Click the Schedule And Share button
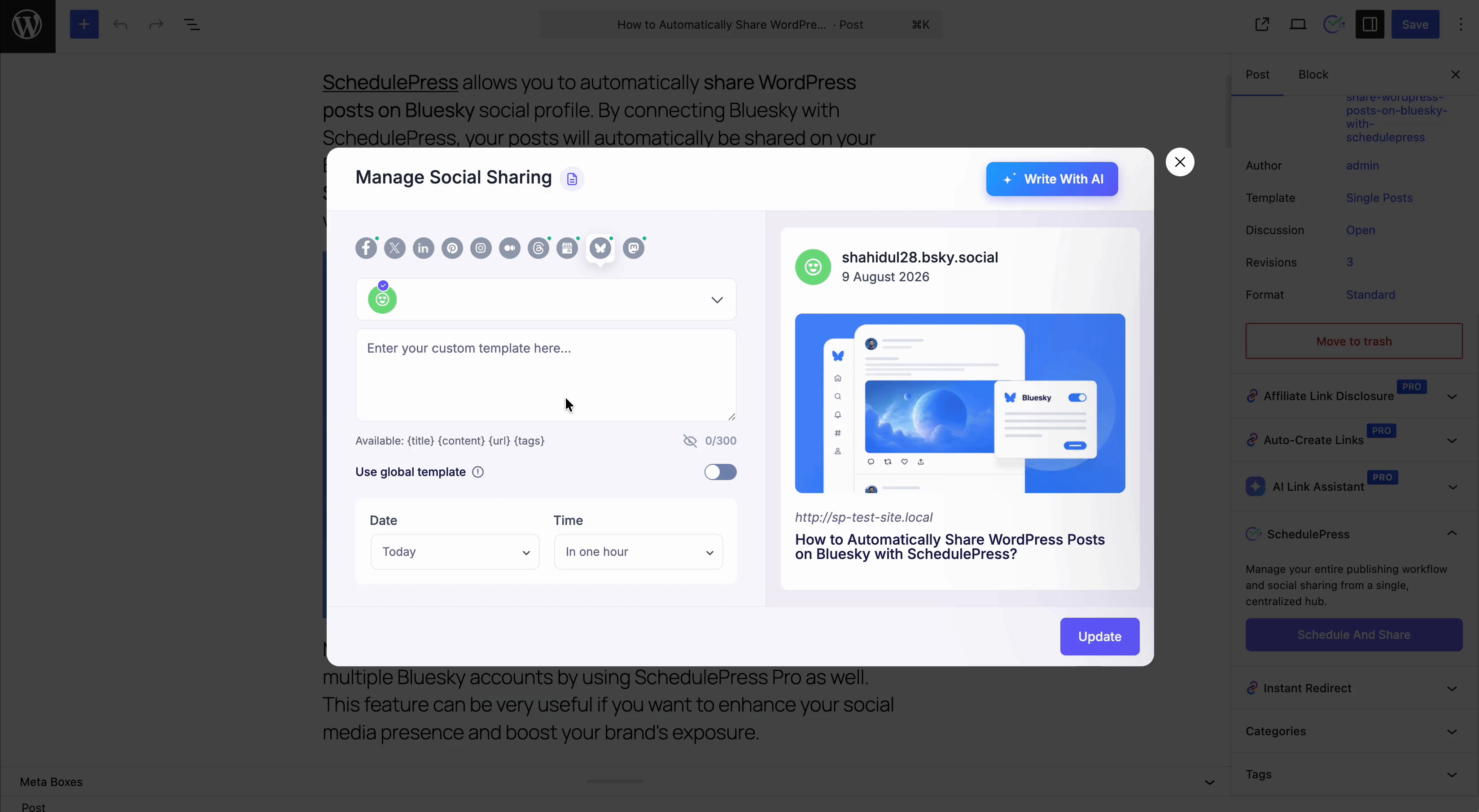 [x=1354, y=635]
